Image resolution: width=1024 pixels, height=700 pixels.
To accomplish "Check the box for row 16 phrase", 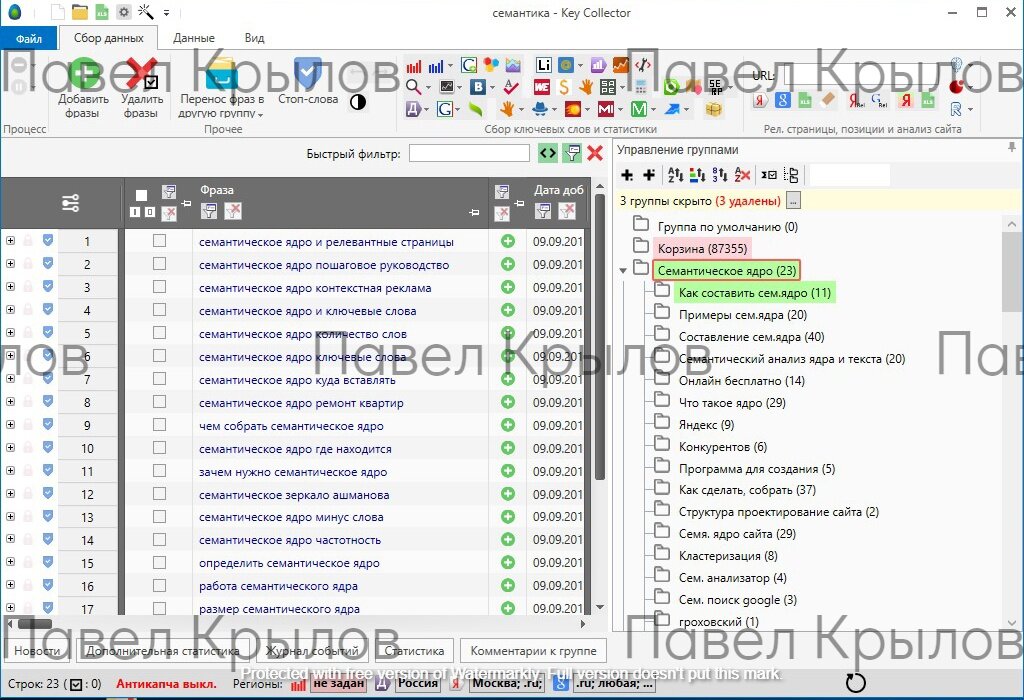I will (x=159, y=586).
